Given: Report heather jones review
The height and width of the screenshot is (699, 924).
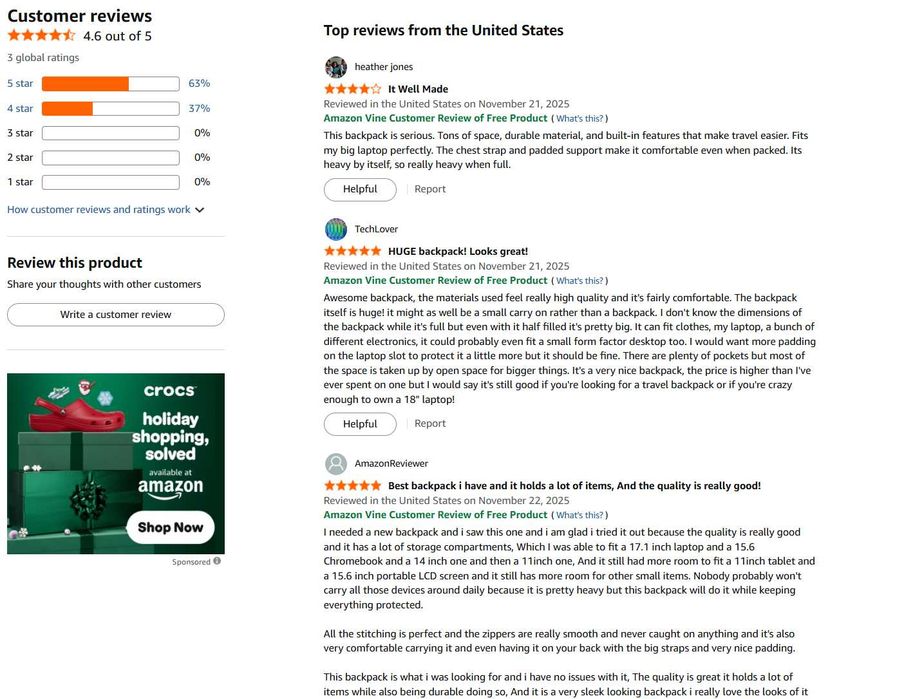Looking at the screenshot, I should 430,189.
